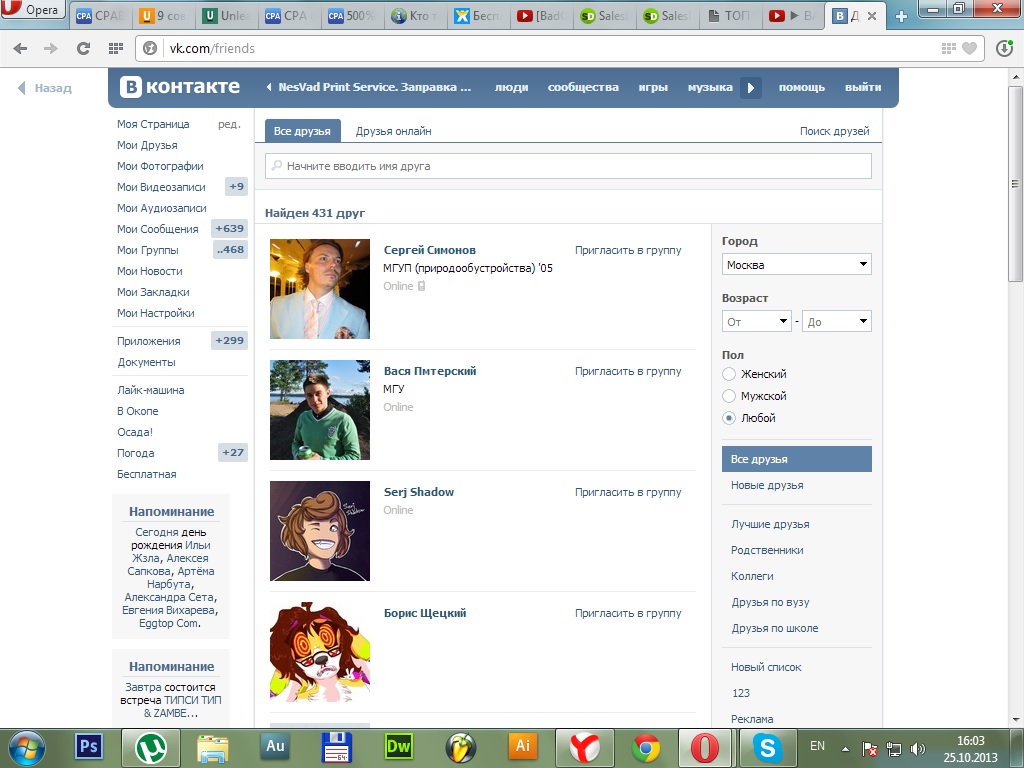Click the friend name search field
Viewport: 1024px width, 768px height.
[568, 166]
